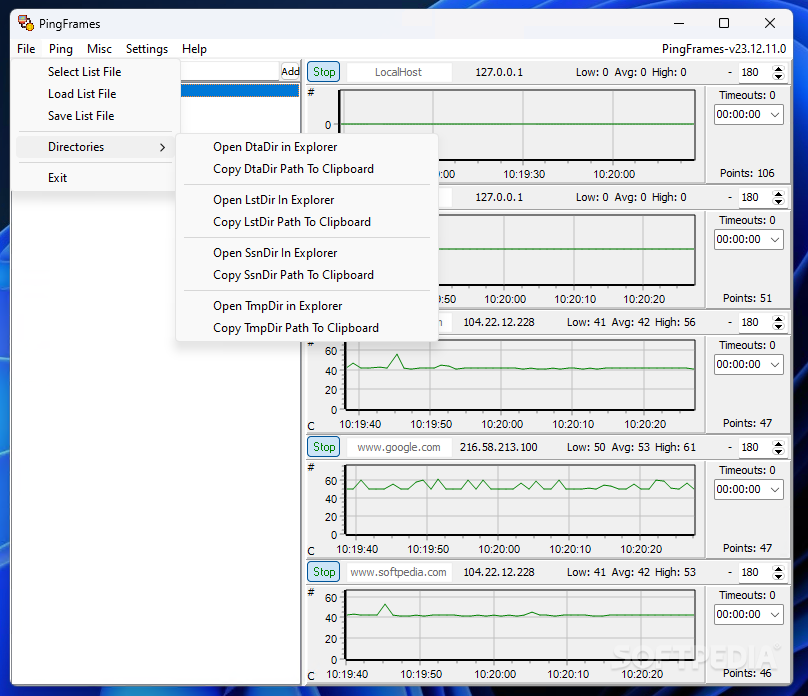This screenshot has height=696, width=808.
Task: Click the PingFrames-v23.12.11.0 version label
Action: [x=724, y=49]
